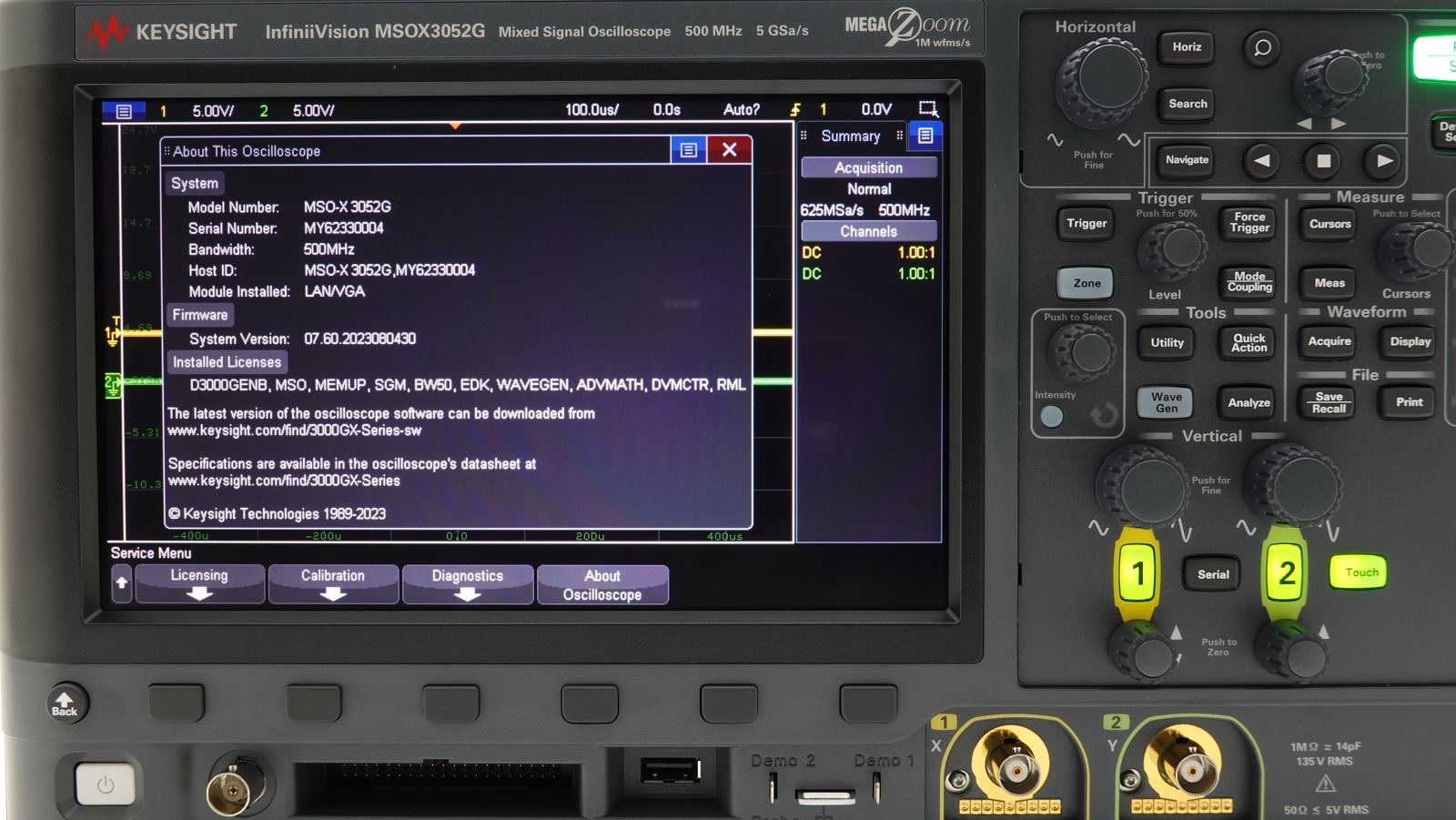Screen dimensions: 1456x820
Task: Push the navigate backward arrow button
Action: coord(1262,161)
